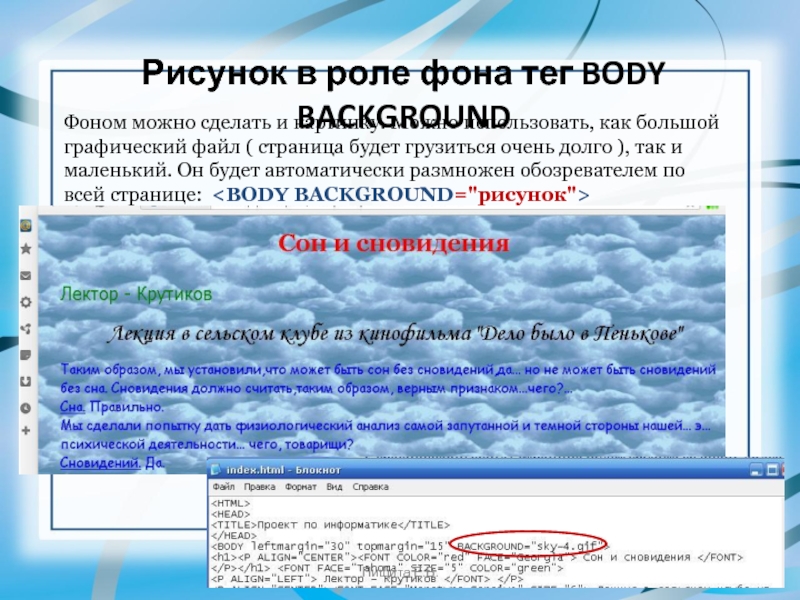Screen dimensions: 800x600
Task: Open the mail envelope icon in sidebar
Action: [x=26, y=276]
